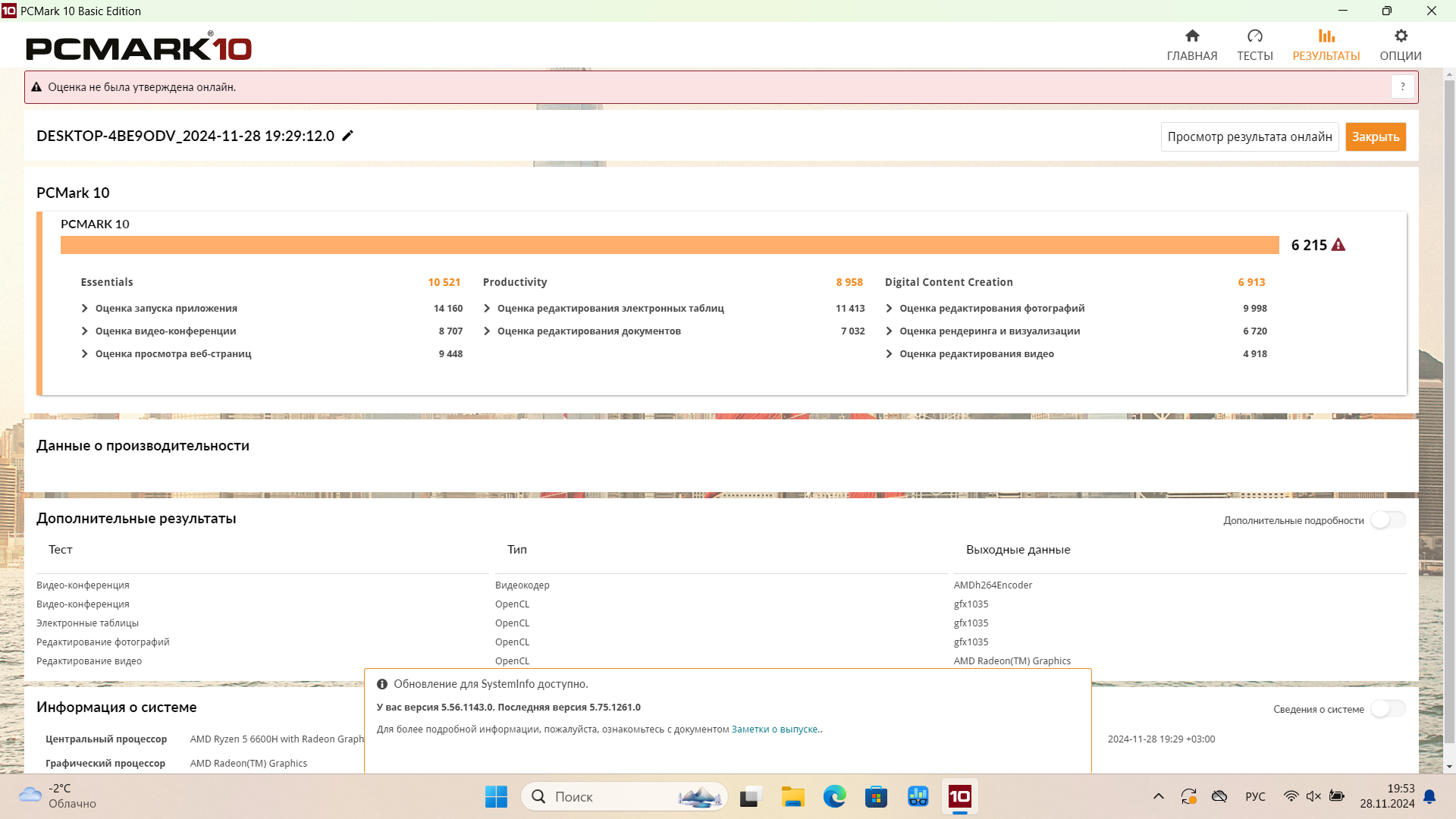Open the Home (ГЛАВНАЯ) navigation icon
The height and width of the screenshot is (819, 1456).
click(x=1192, y=36)
